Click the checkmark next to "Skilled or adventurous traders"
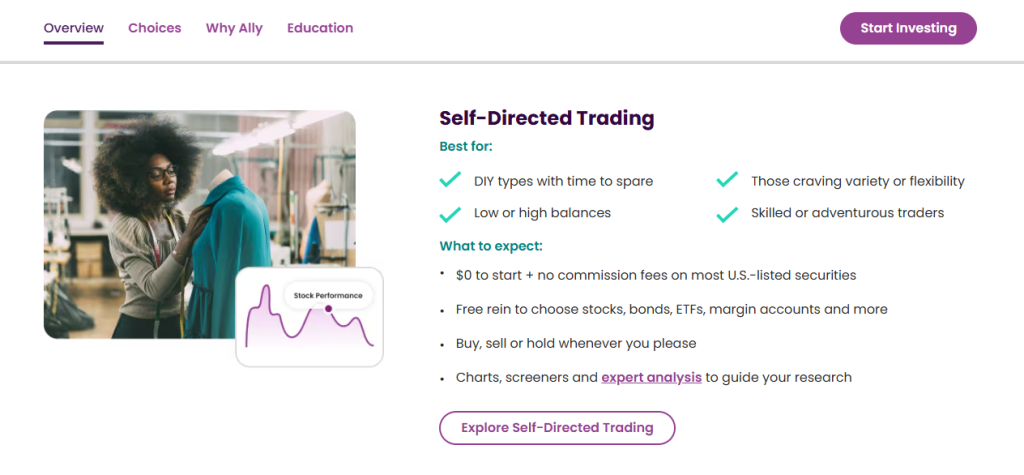 [727, 213]
